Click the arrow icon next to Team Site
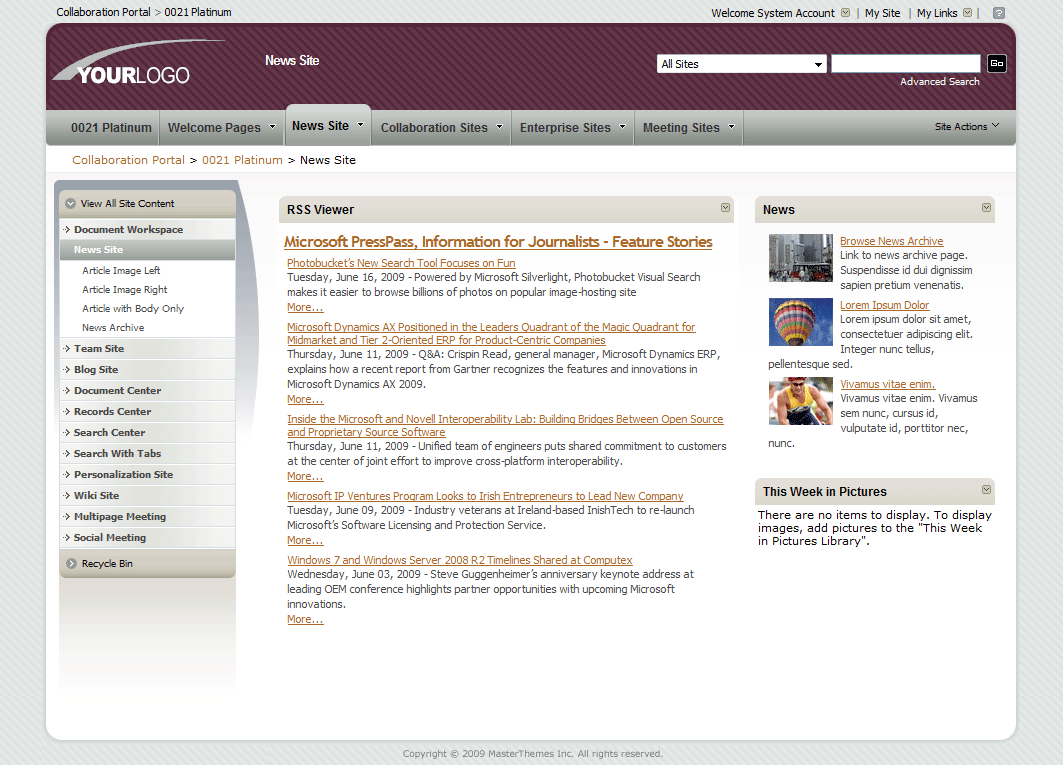The width and height of the screenshot is (1063, 765). (66, 348)
